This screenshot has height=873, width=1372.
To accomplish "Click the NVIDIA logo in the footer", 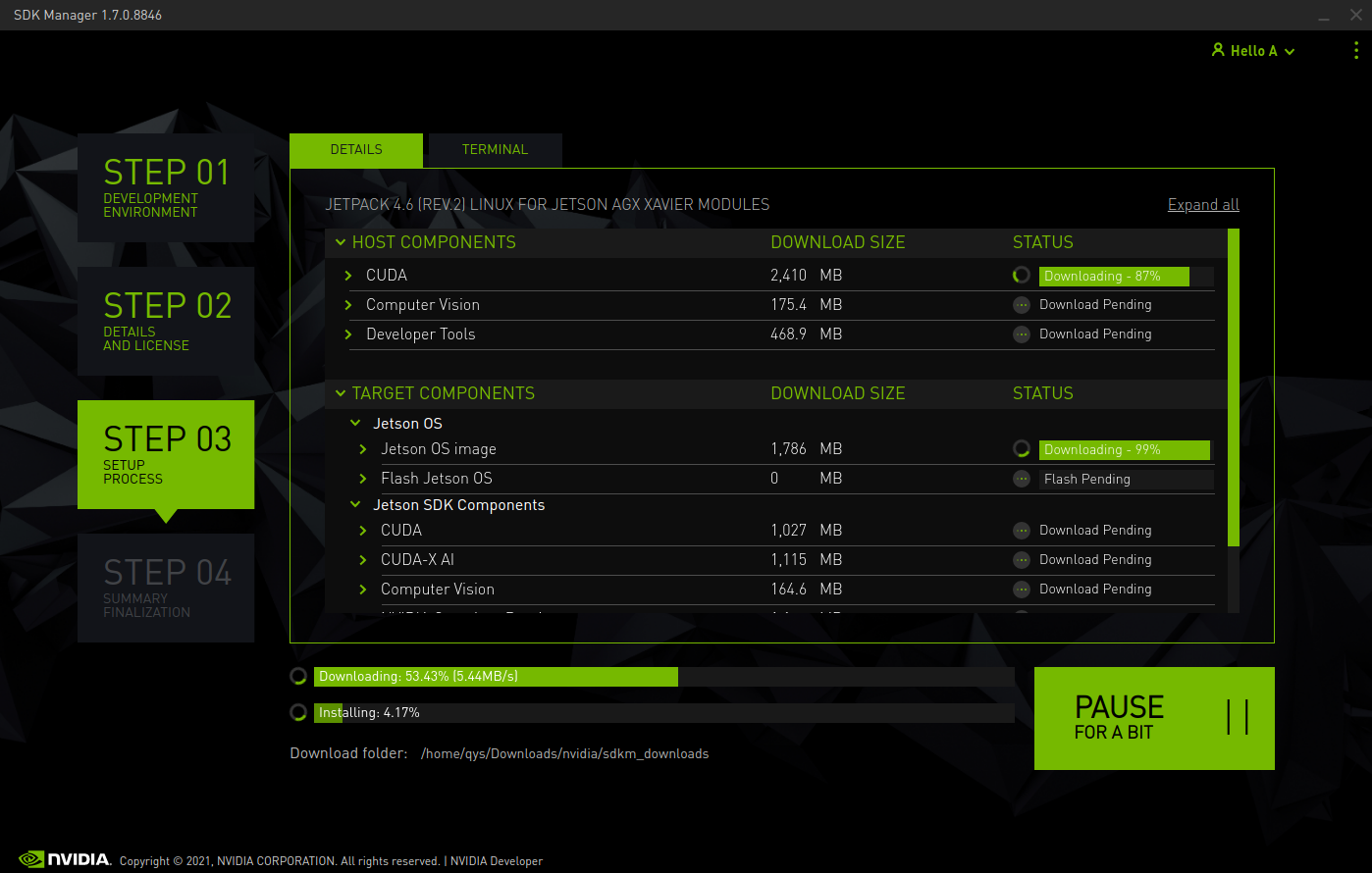I will pos(65,859).
